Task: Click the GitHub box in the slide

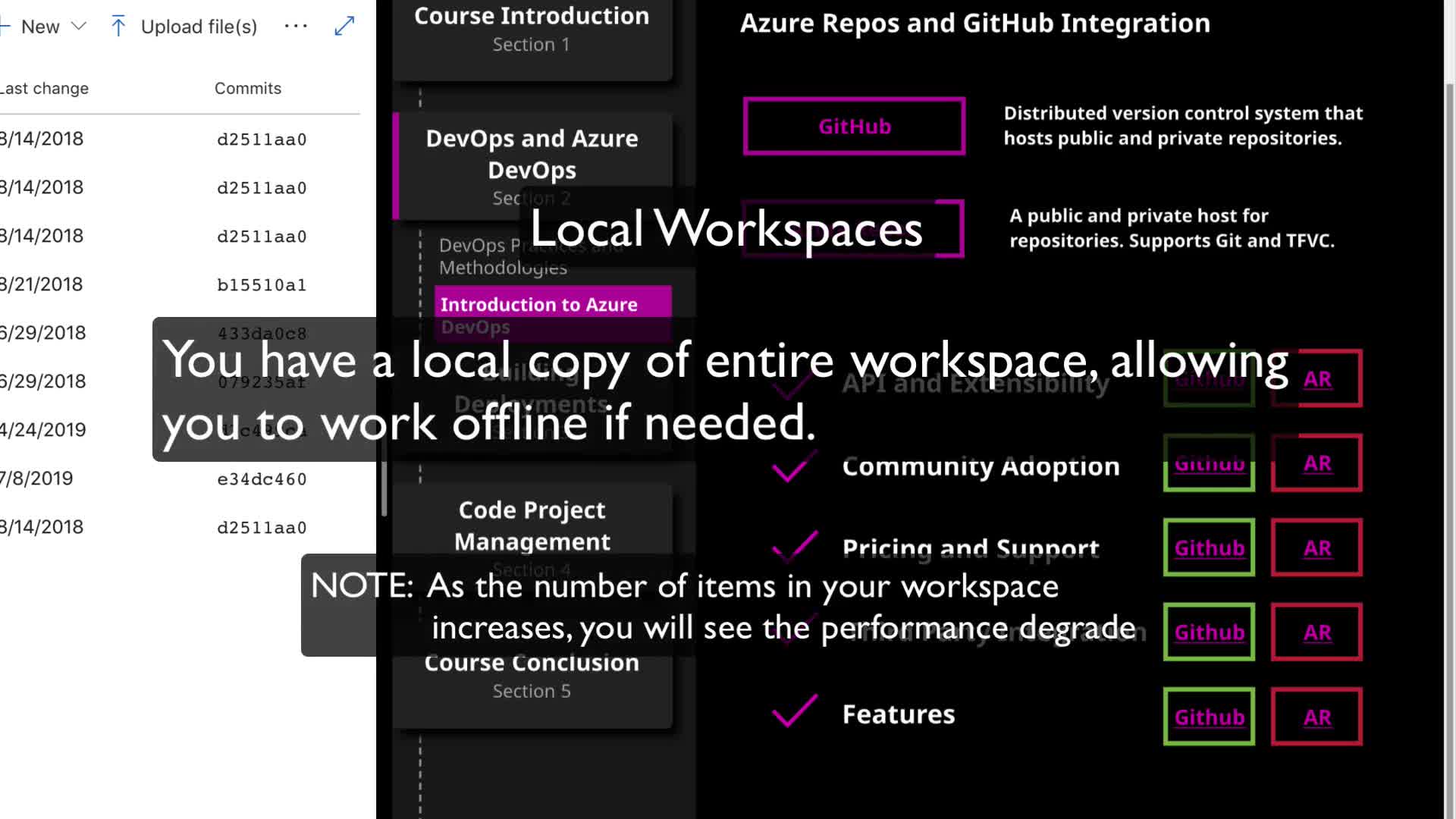Action: (x=854, y=126)
